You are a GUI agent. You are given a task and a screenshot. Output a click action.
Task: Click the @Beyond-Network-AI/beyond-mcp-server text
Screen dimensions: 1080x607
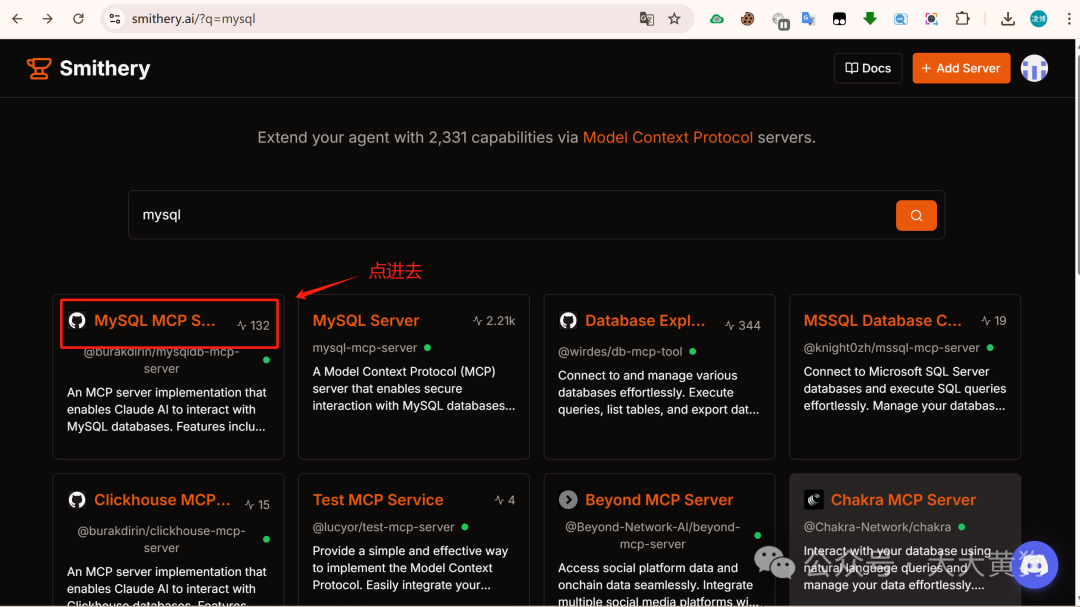coord(652,535)
